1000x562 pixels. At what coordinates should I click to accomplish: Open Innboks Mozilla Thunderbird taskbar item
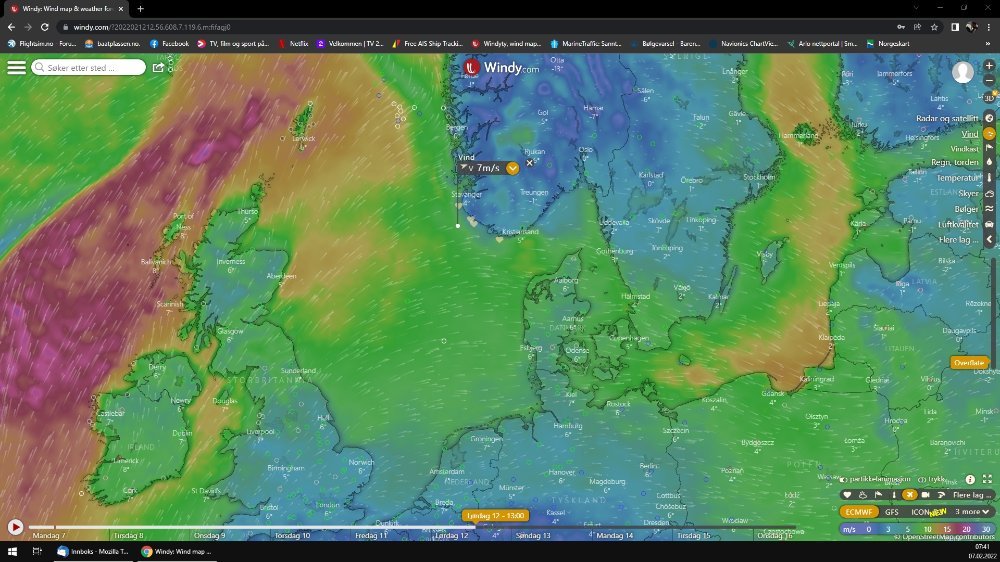click(x=93, y=552)
